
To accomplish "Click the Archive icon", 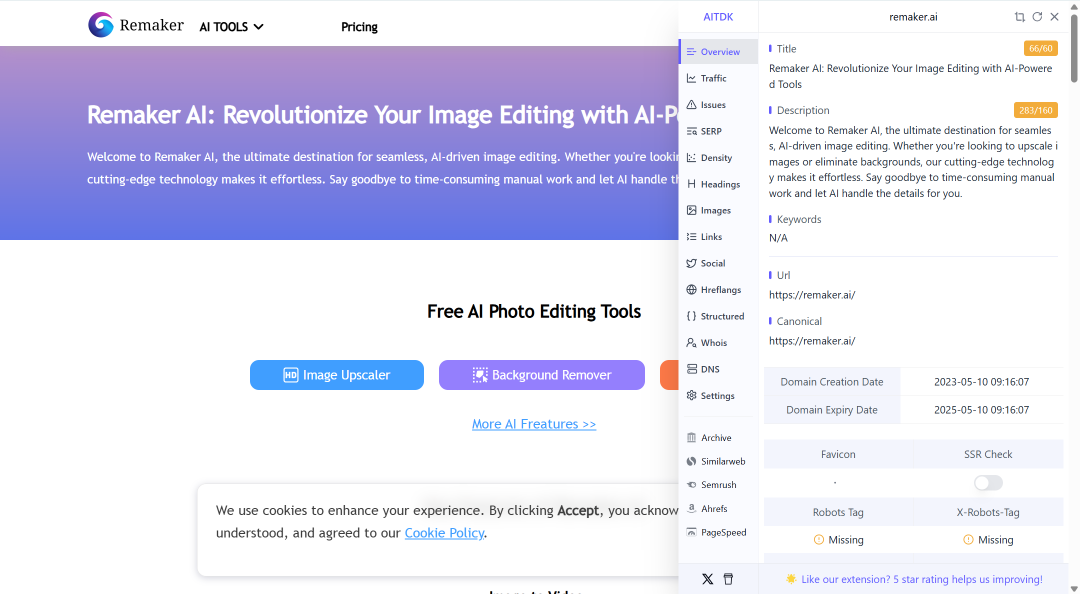I will [692, 438].
